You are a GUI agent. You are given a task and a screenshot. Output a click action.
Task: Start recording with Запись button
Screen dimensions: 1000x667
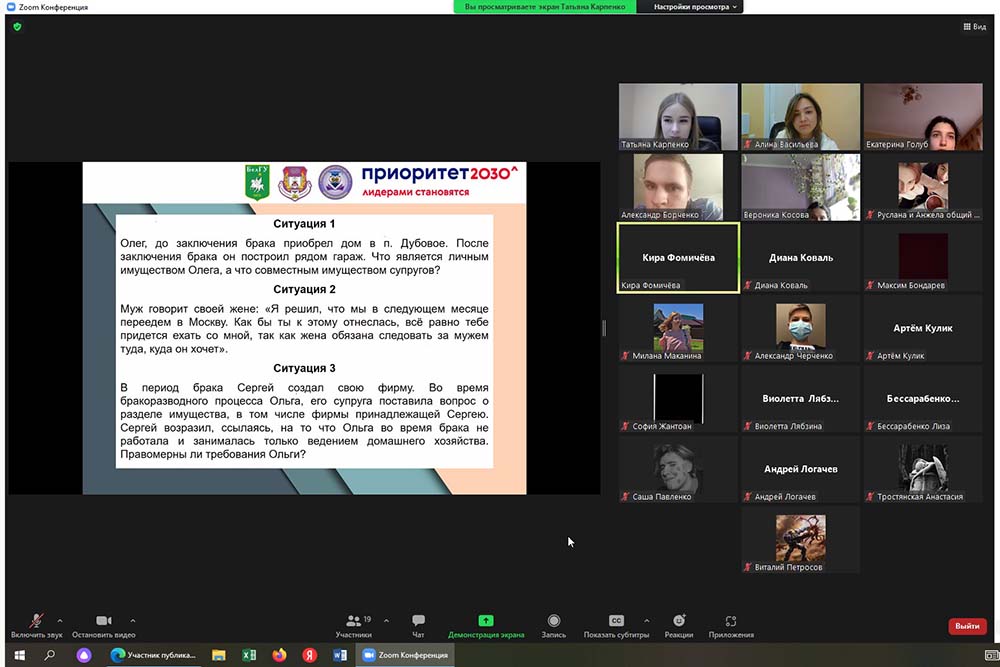[x=553, y=622]
